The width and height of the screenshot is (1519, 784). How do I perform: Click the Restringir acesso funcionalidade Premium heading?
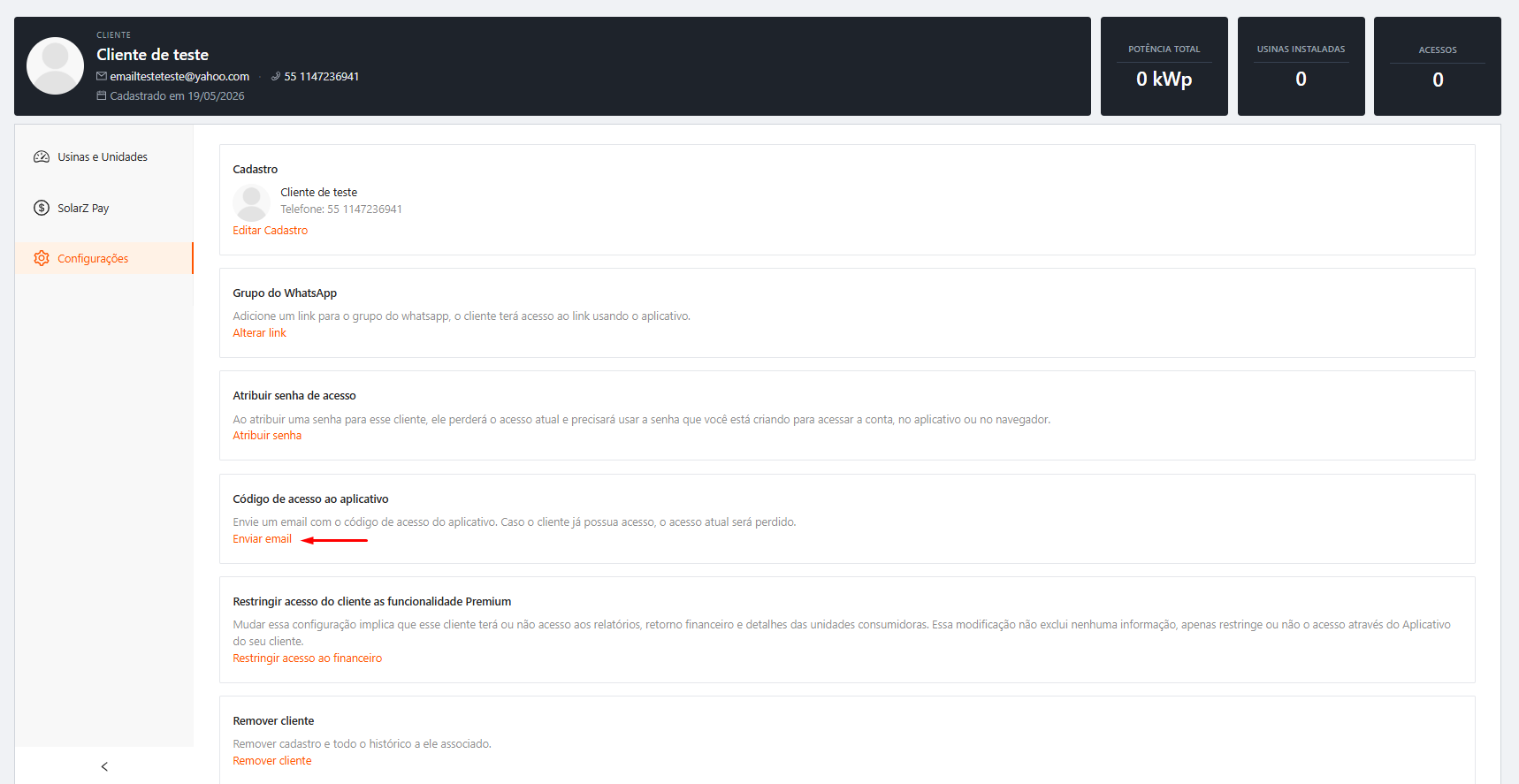point(372,602)
